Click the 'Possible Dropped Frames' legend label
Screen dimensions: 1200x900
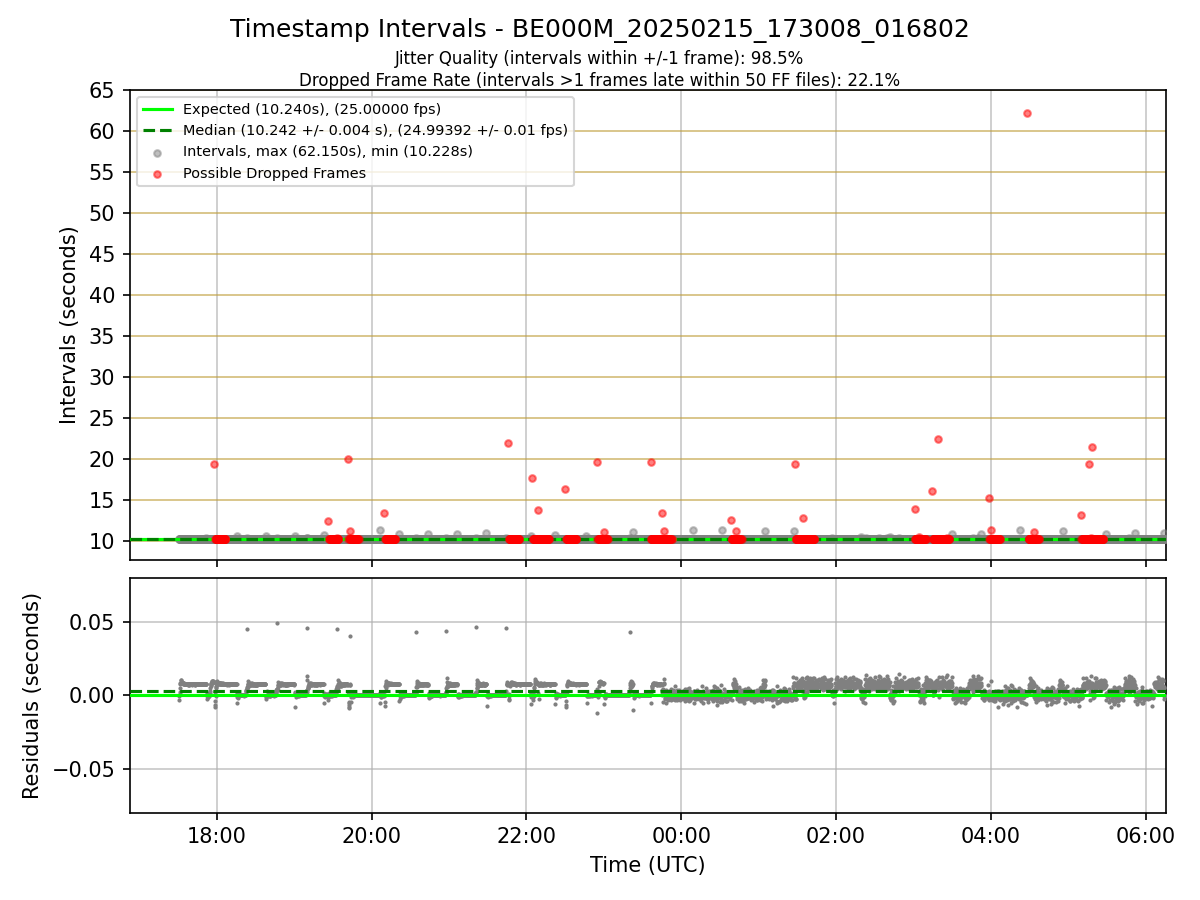tap(274, 173)
